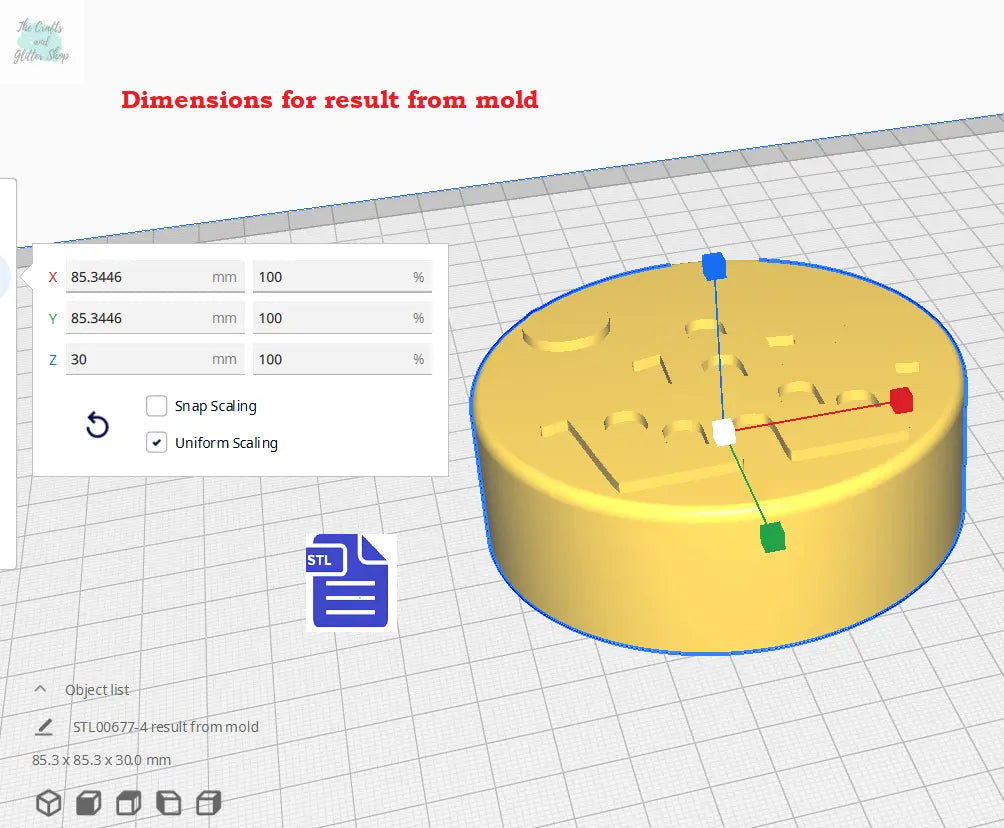Switch to the 3D perspective view cube
The image size is (1004, 828).
coord(49,802)
